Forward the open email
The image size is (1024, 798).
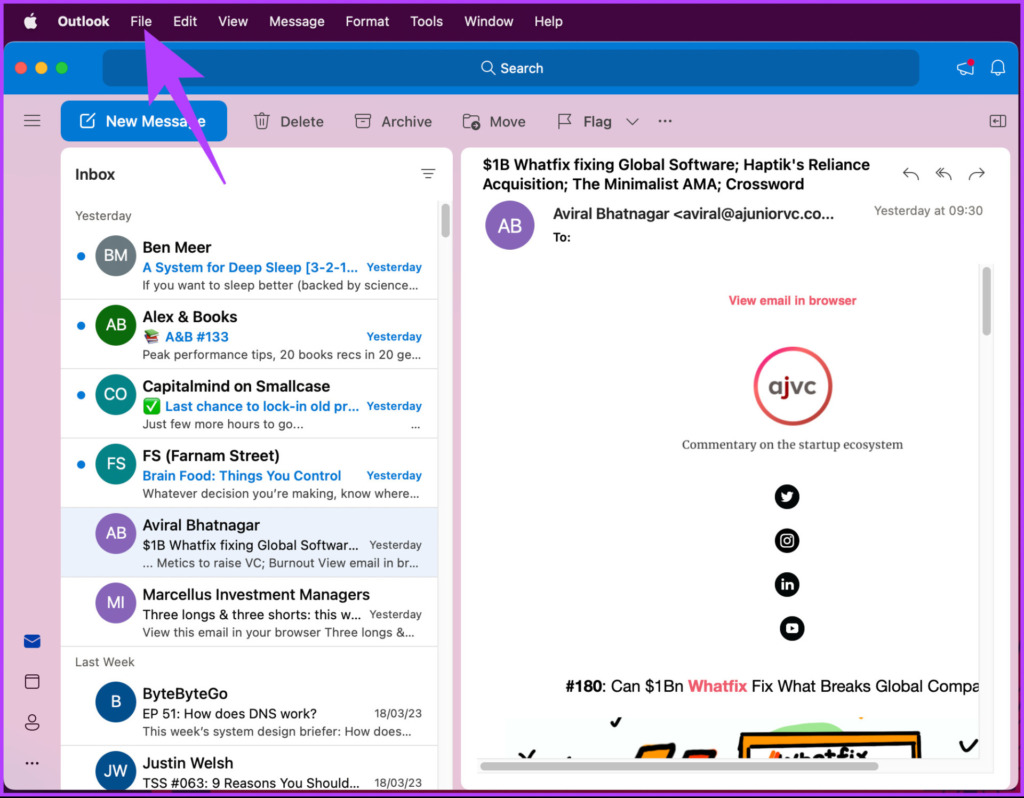976,174
